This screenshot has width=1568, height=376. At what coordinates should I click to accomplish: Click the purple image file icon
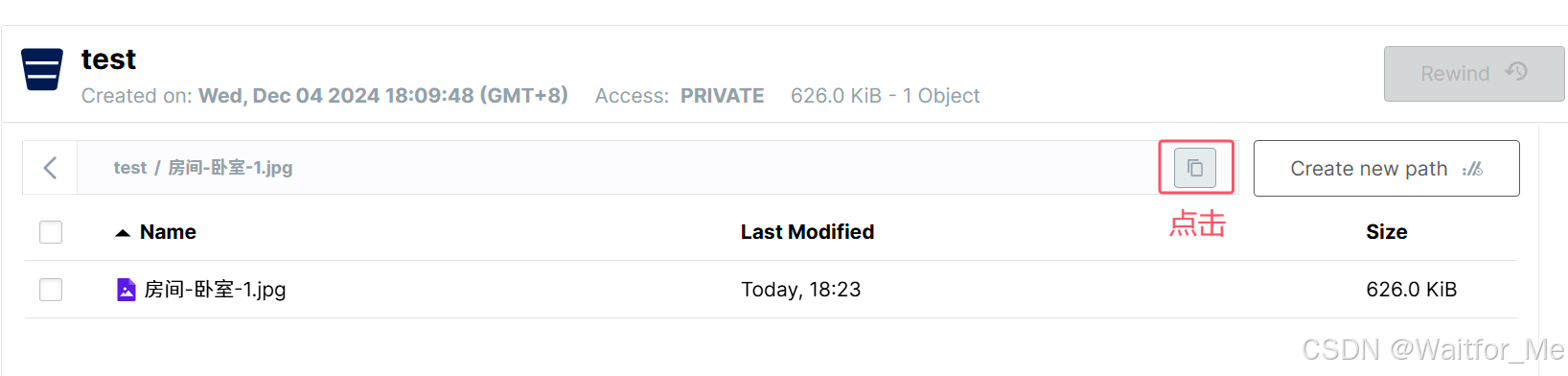126,290
